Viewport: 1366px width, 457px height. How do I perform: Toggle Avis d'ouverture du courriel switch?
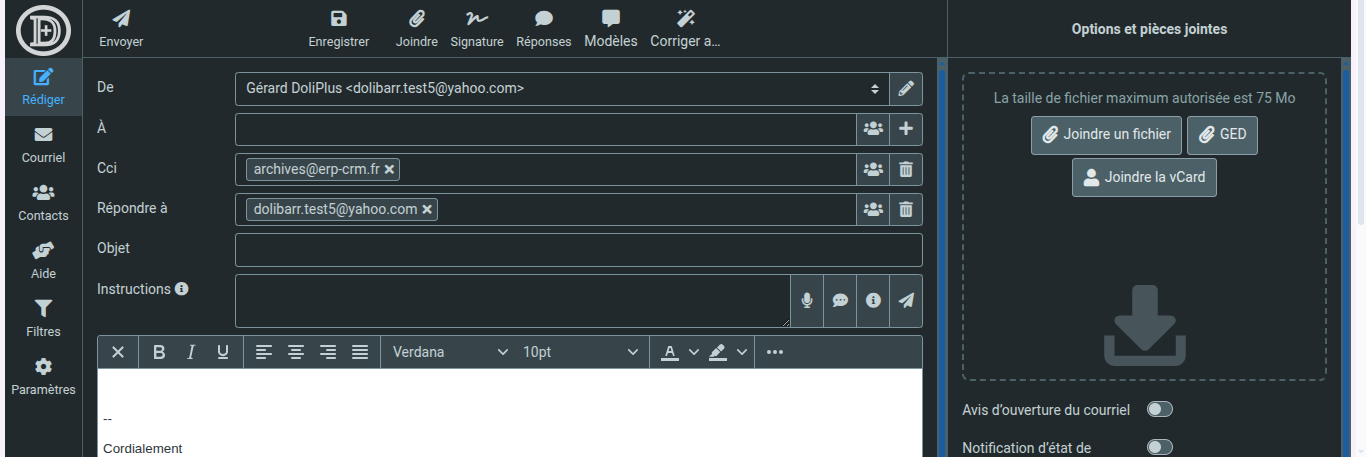click(x=1160, y=409)
